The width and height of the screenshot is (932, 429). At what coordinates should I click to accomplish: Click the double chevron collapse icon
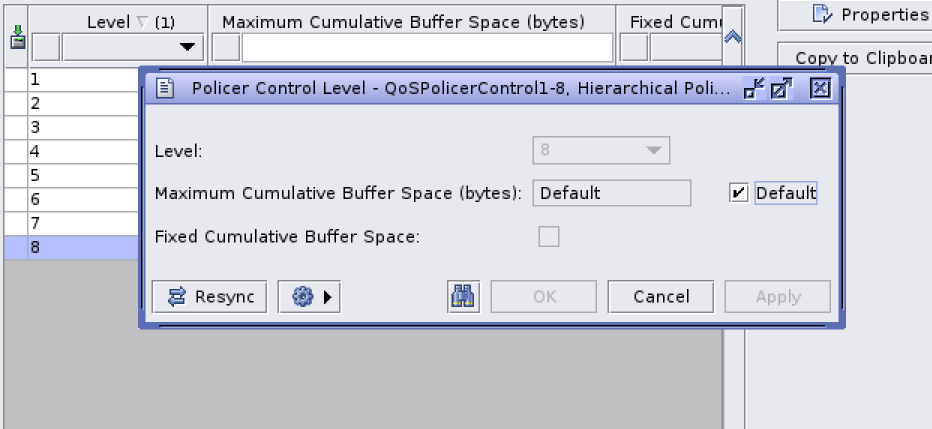pos(733,37)
